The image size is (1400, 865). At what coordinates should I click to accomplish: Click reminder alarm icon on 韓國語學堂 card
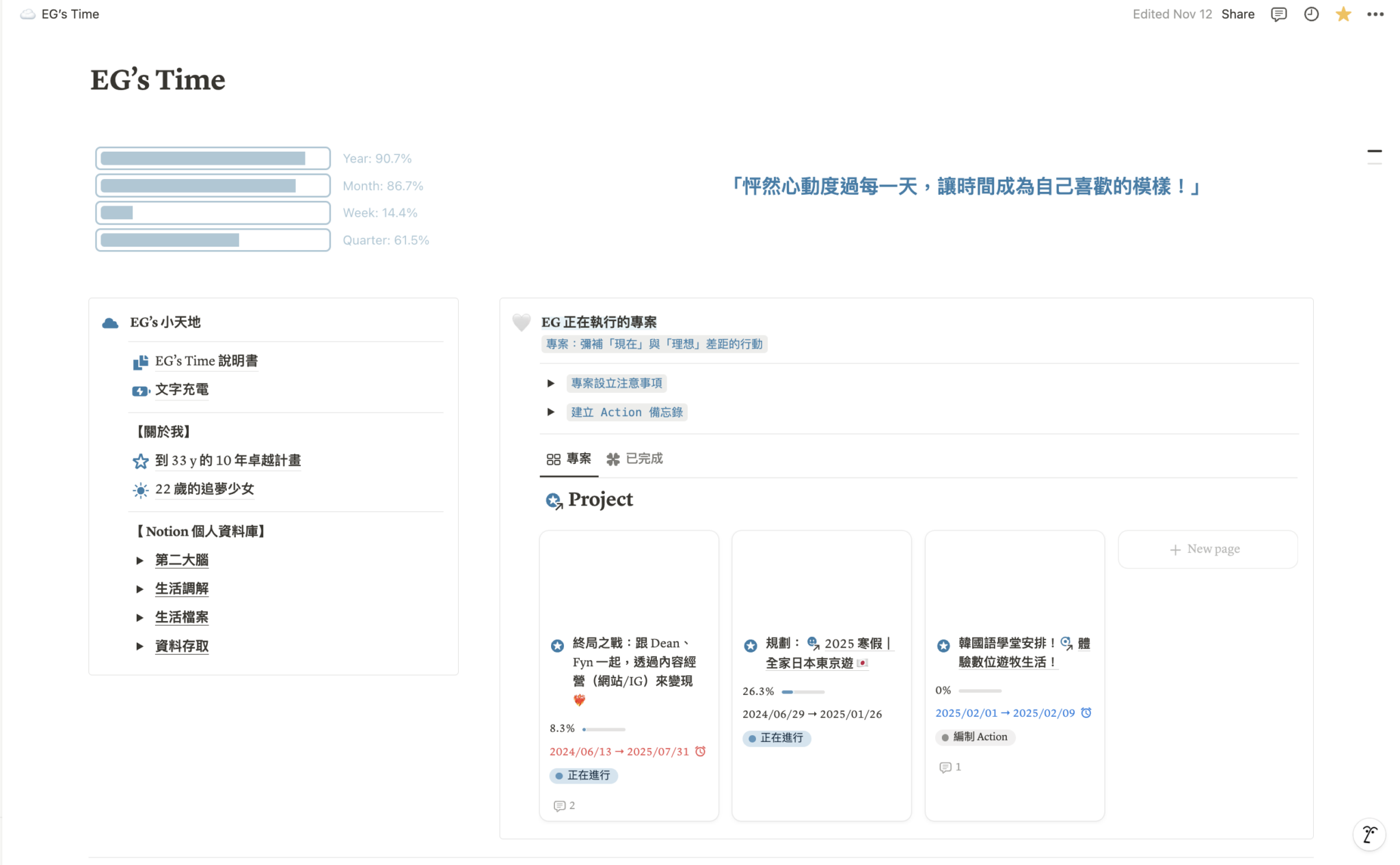[x=1086, y=713]
